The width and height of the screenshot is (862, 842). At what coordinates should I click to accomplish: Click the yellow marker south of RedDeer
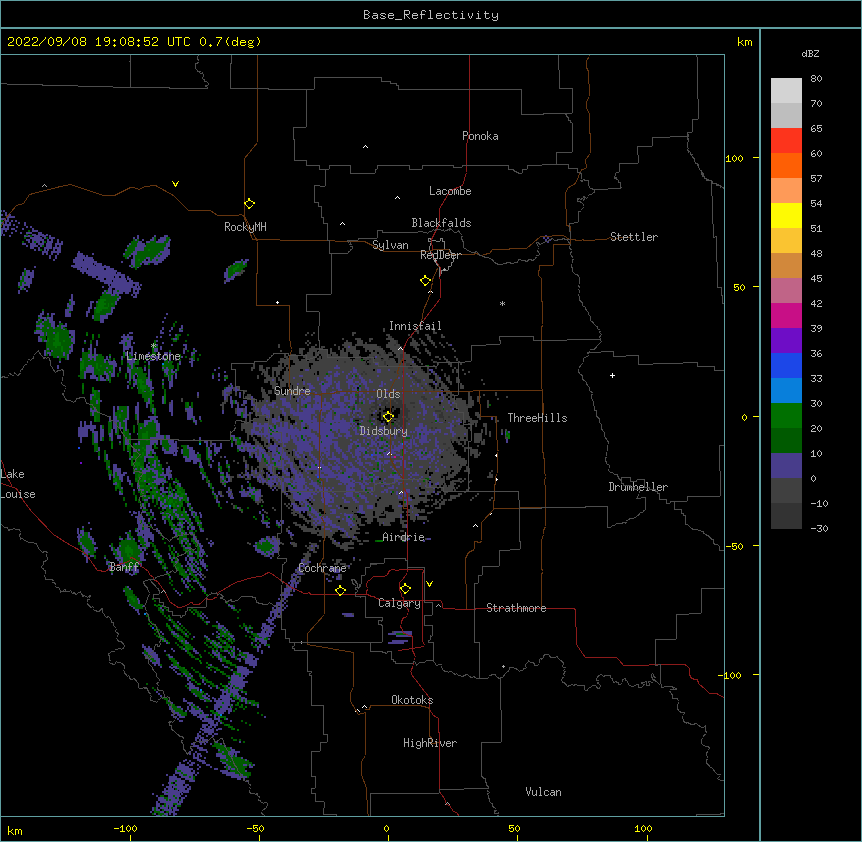pyautogui.click(x=425, y=280)
